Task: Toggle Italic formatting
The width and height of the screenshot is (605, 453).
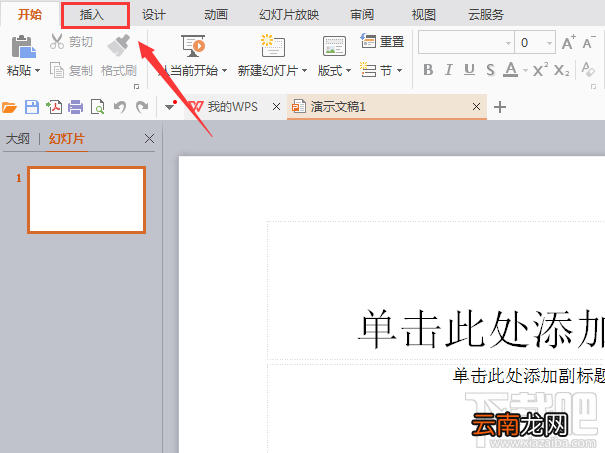Action: [448, 70]
